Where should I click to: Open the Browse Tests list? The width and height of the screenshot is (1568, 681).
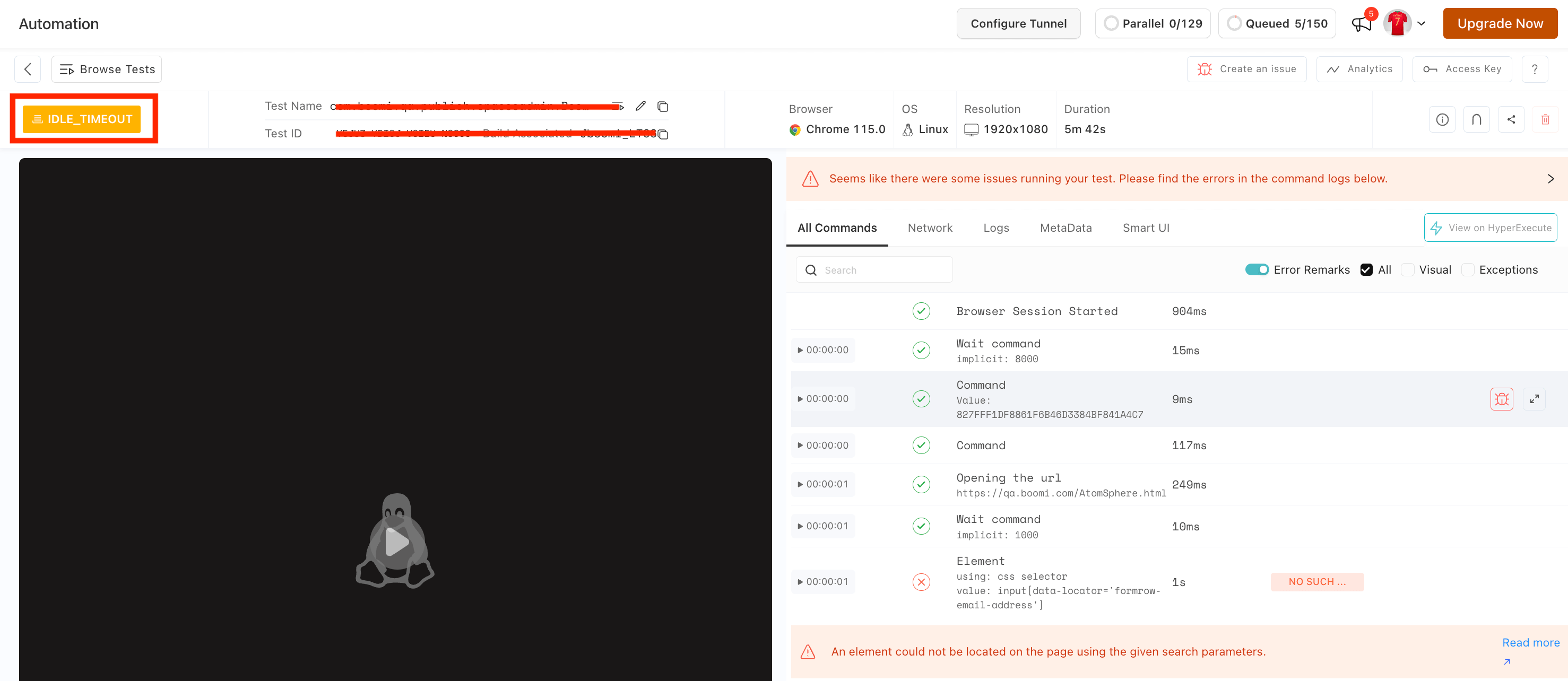(x=107, y=69)
